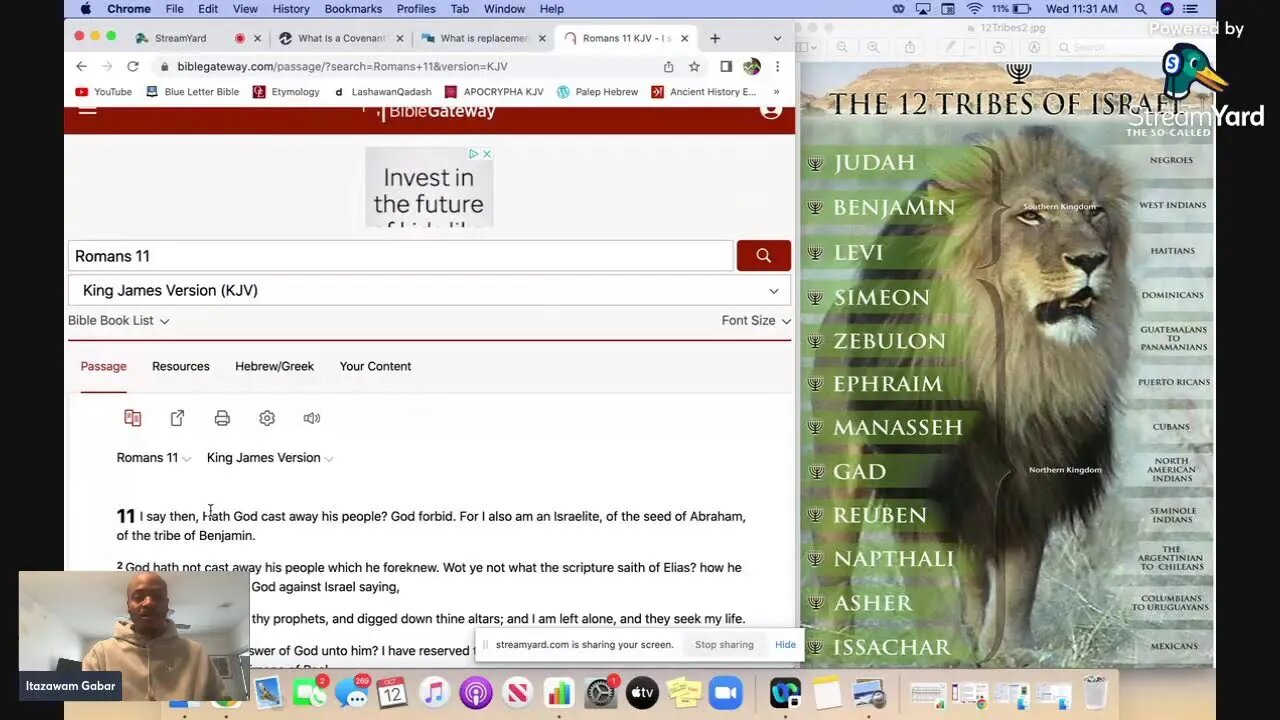Click Stop sharing button
The height and width of the screenshot is (720, 1280).
(x=724, y=645)
